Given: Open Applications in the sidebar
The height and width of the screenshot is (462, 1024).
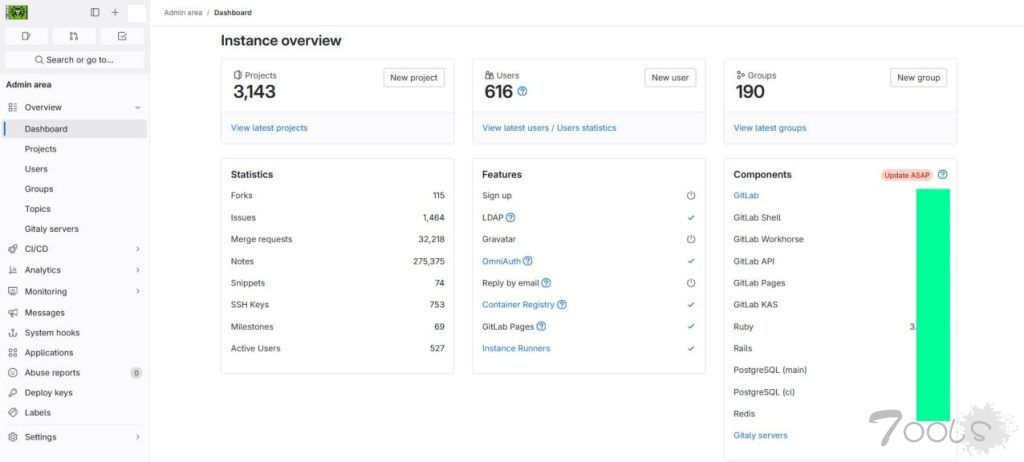Looking at the screenshot, I should 75,352.
